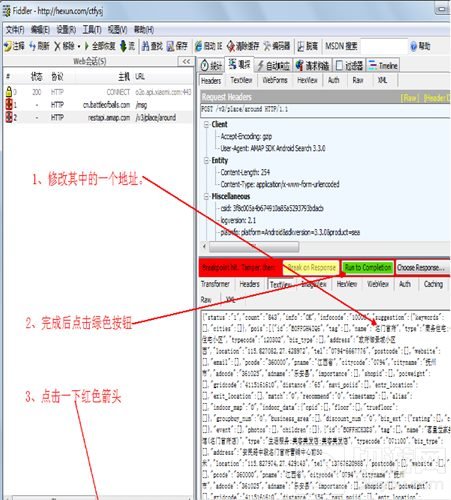Viewport: 451px width, 500px height.
Task: Click the headers pane horizontal scrollbar
Action: (254, 247)
